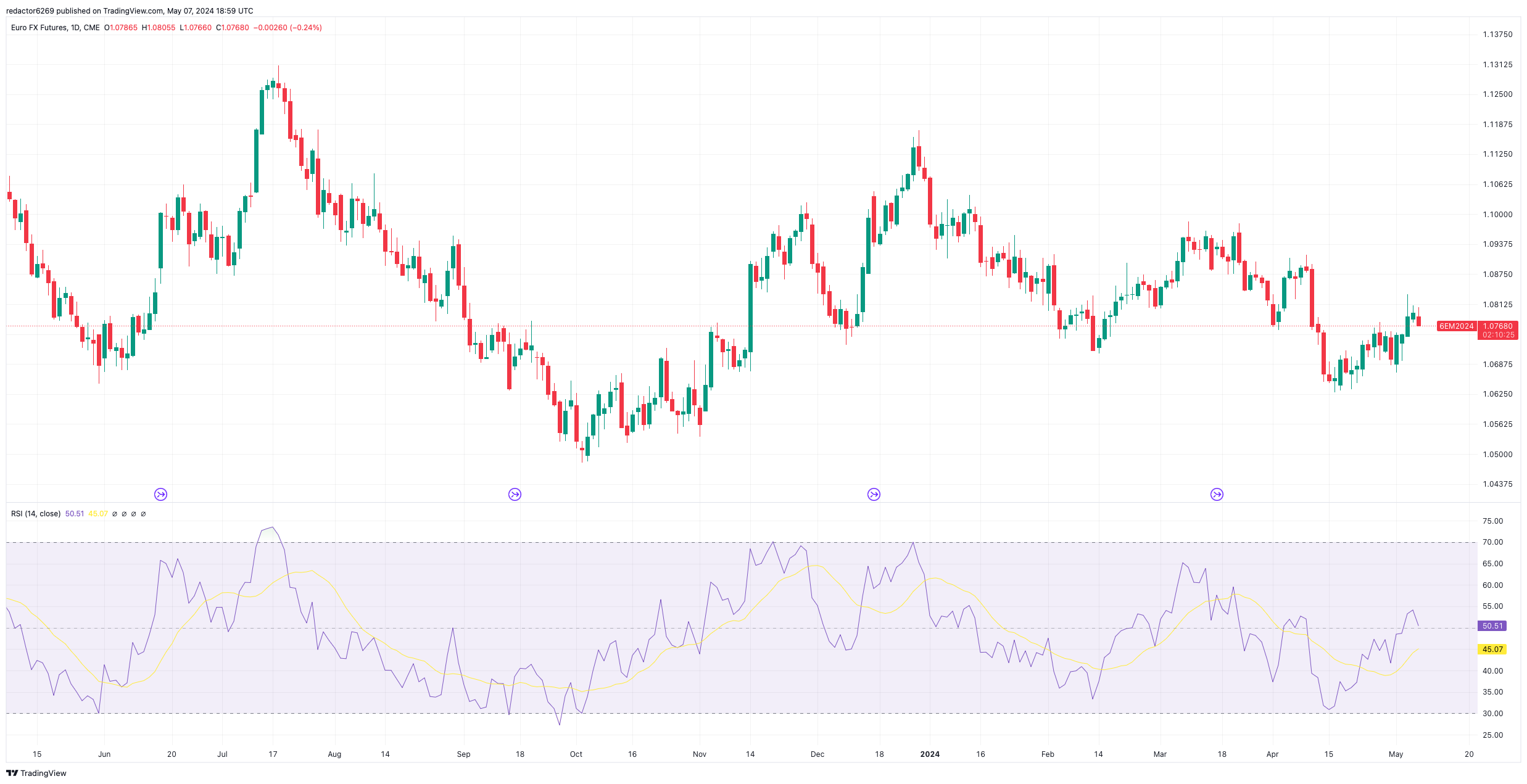
Task: Click the red close value C1.07680
Action: point(233,27)
